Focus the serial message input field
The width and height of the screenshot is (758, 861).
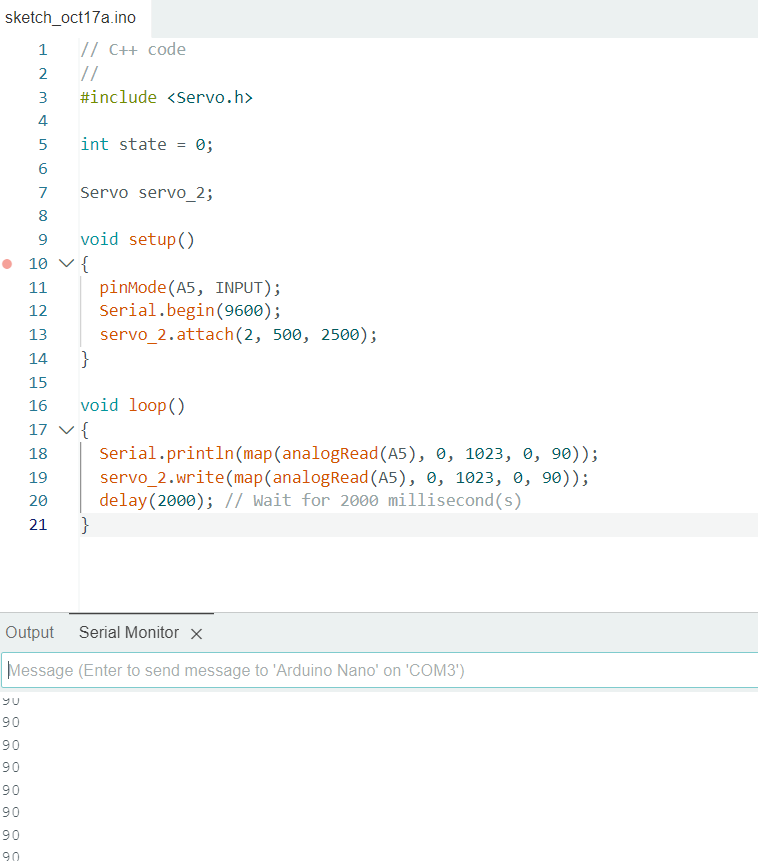point(380,670)
